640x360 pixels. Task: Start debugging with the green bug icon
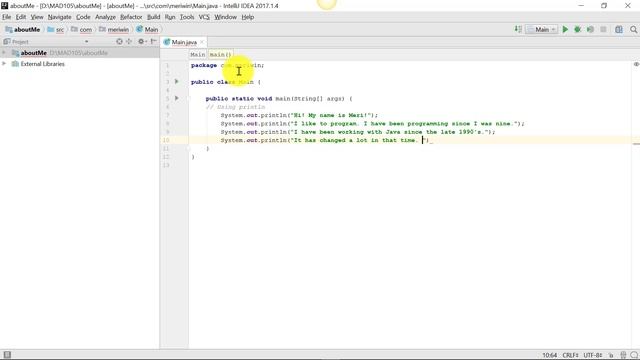click(578, 29)
